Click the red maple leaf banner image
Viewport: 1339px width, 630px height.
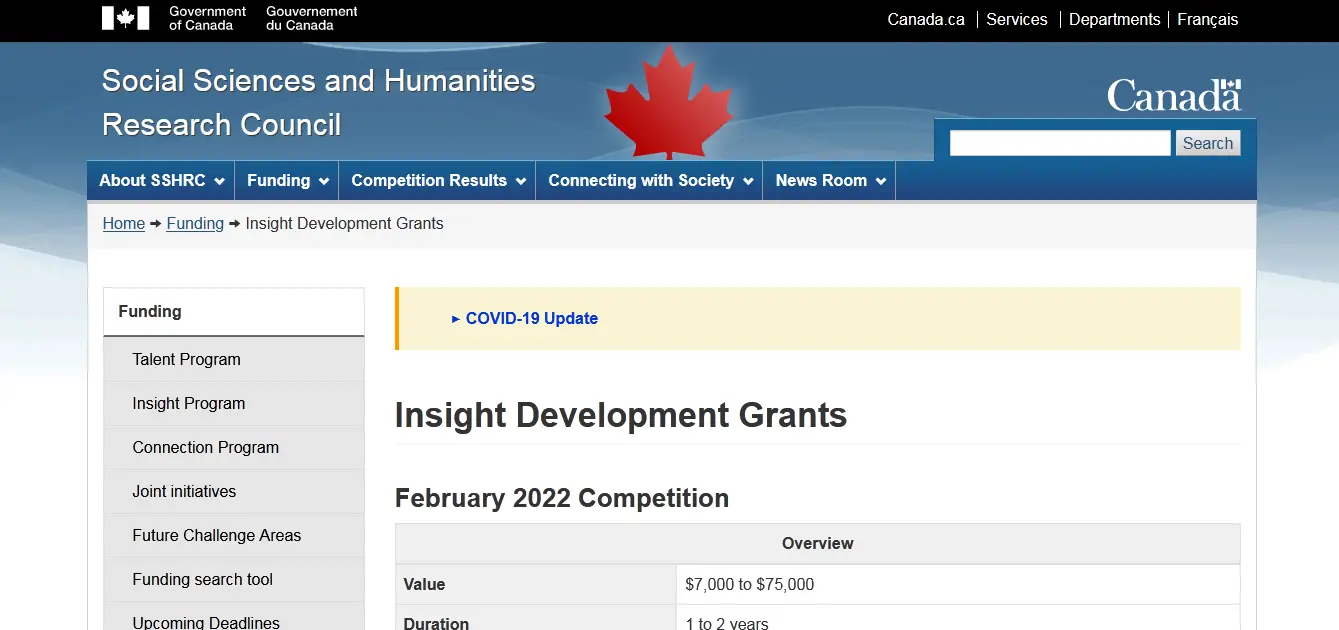[x=668, y=102]
